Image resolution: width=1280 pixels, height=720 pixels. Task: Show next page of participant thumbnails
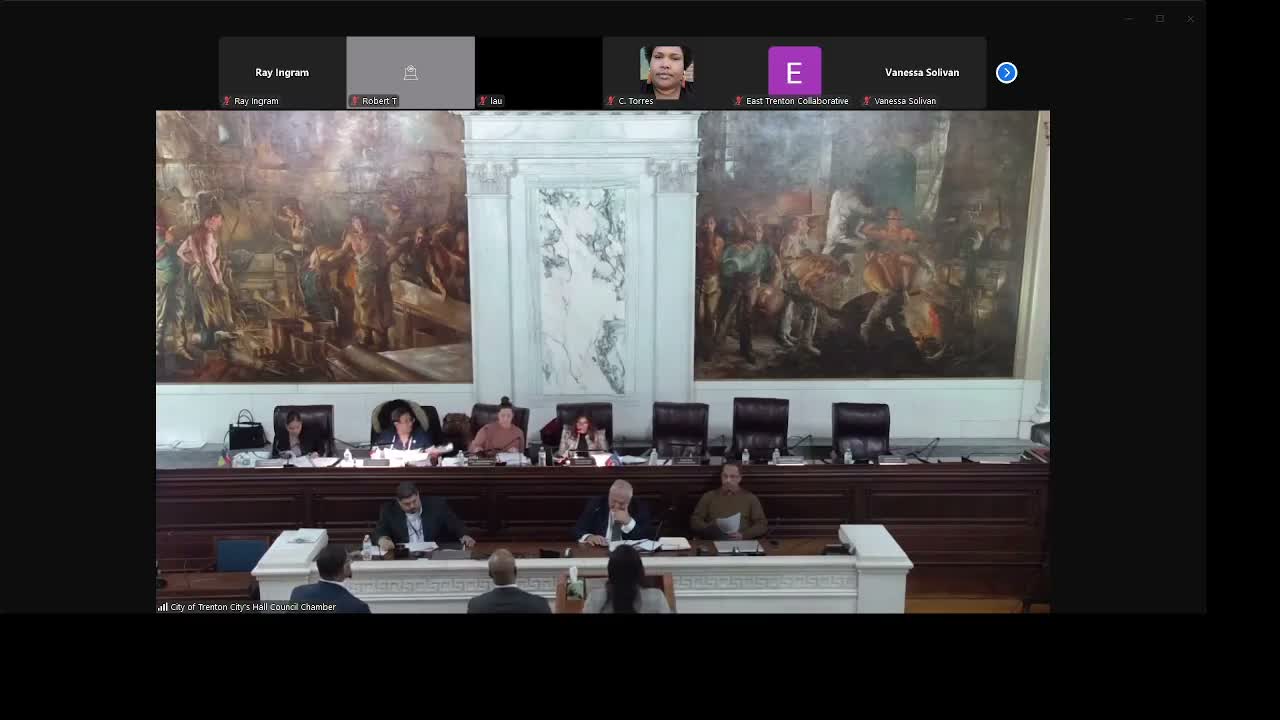[1006, 72]
